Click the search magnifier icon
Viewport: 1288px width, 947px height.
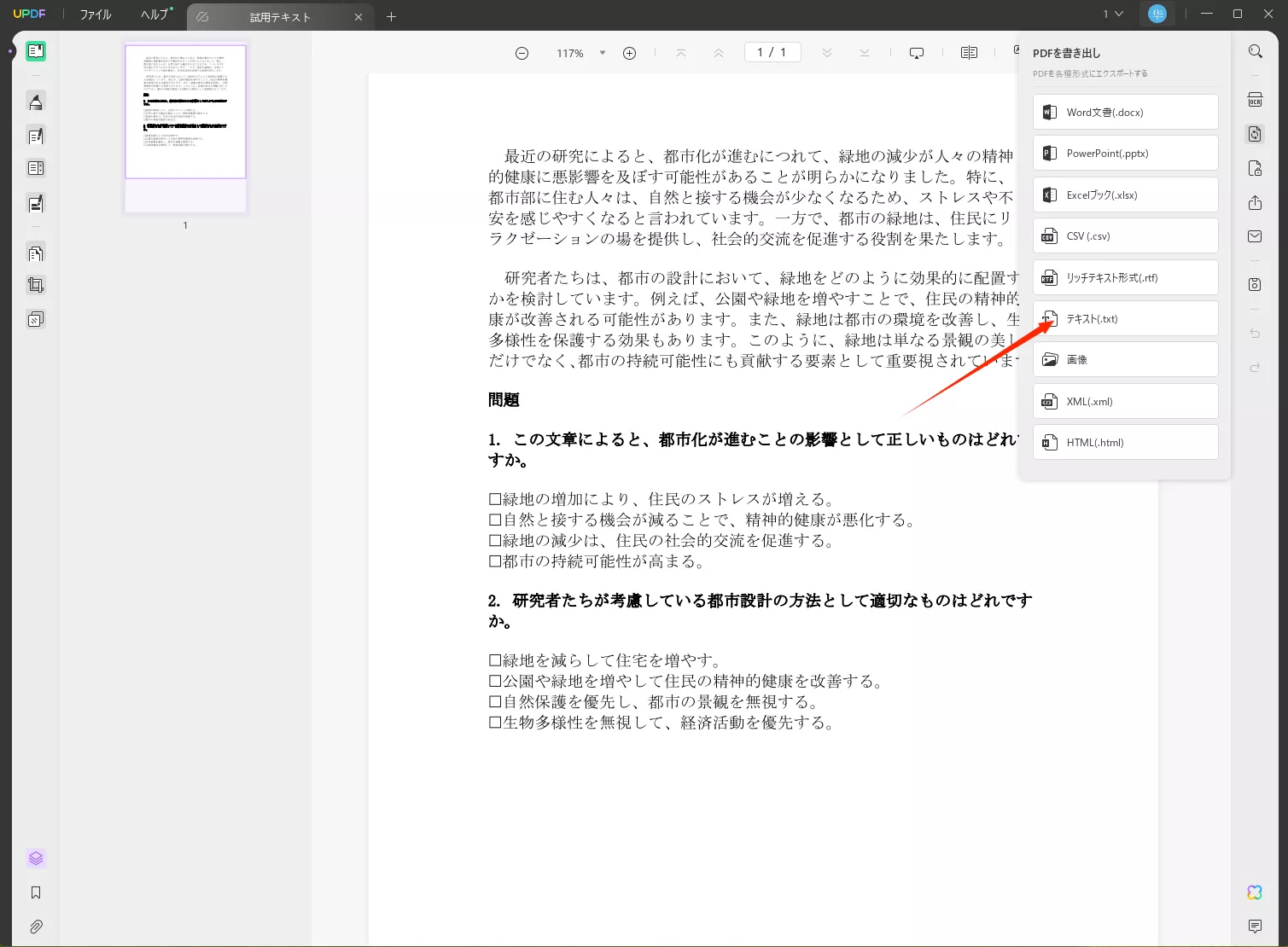1255,51
